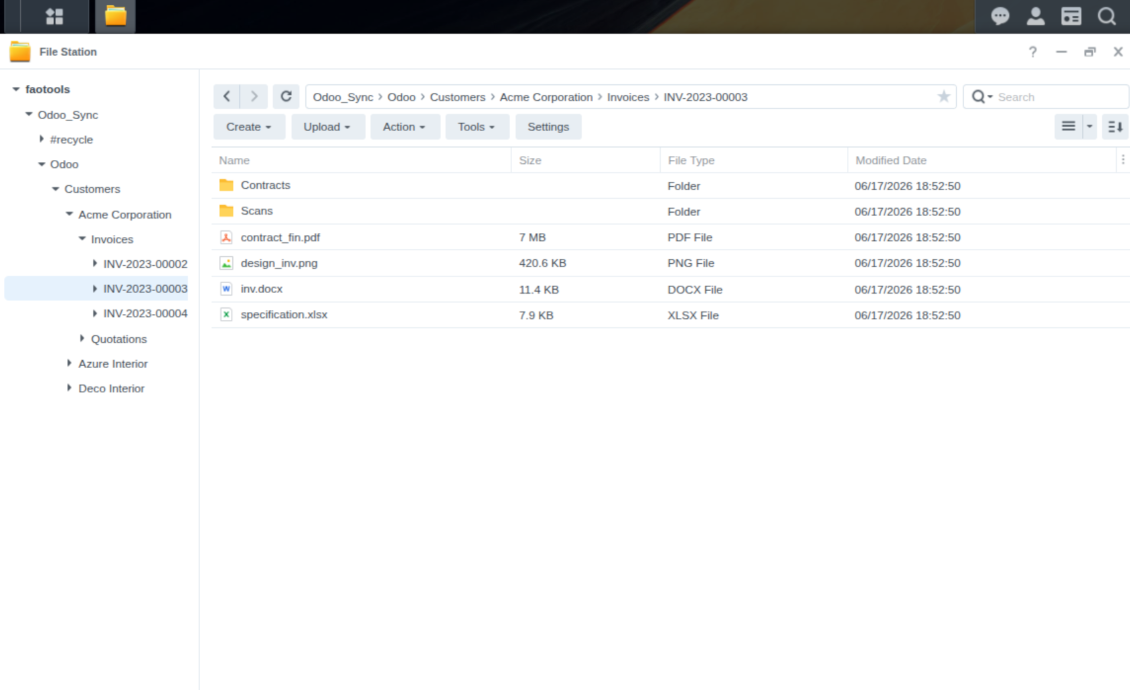Viewport: 1130px width, 690px height.
Task: Sort by Size column header
Action: pos(586,160)
